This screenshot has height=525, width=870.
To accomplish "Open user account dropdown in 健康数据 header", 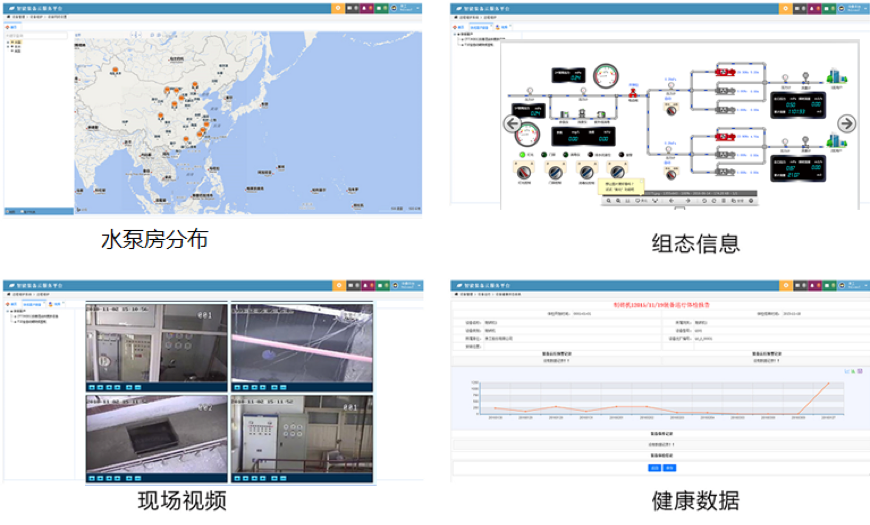I will [855, 285].
